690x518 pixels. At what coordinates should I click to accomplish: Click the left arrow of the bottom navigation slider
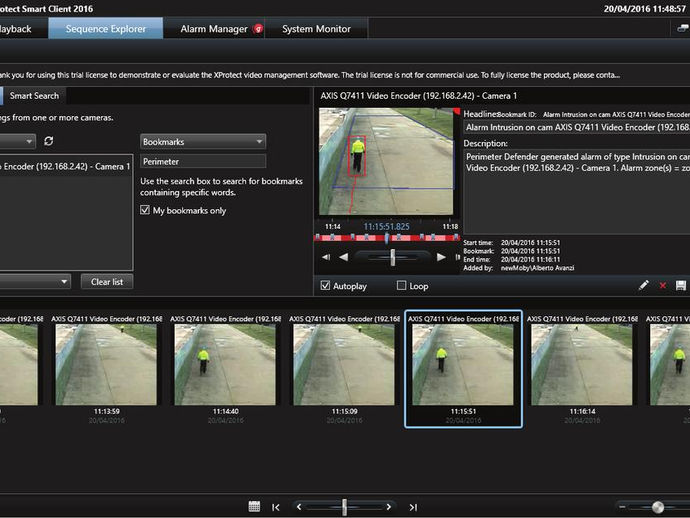coord(299,507)
